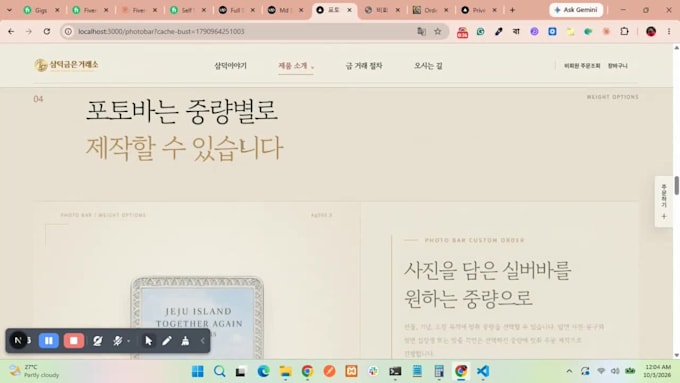Open Visual Studio Code from taskbar

(x=483, y=371)
